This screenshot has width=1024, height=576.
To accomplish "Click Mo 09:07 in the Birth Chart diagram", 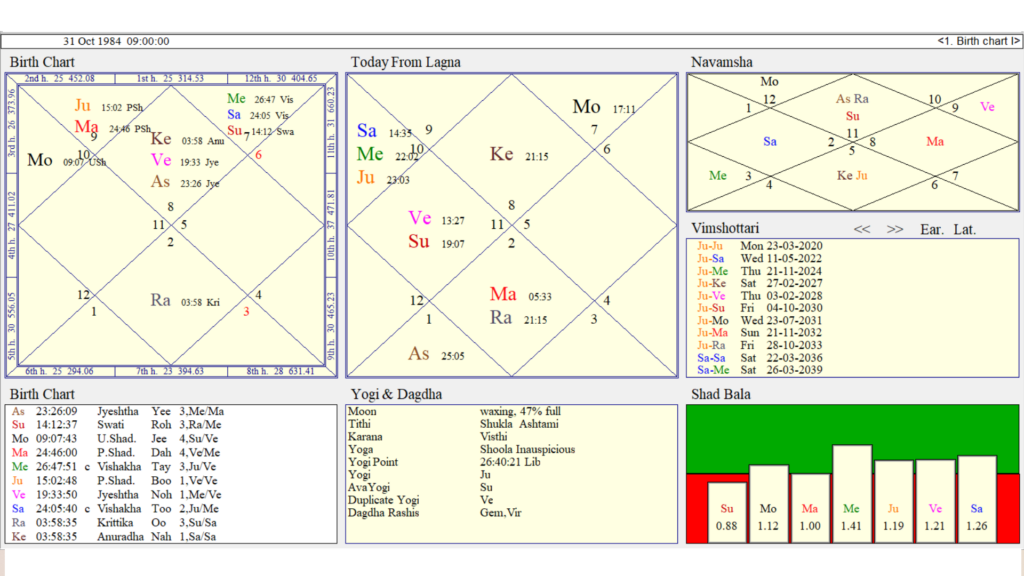I will click(x=67, y=160).
